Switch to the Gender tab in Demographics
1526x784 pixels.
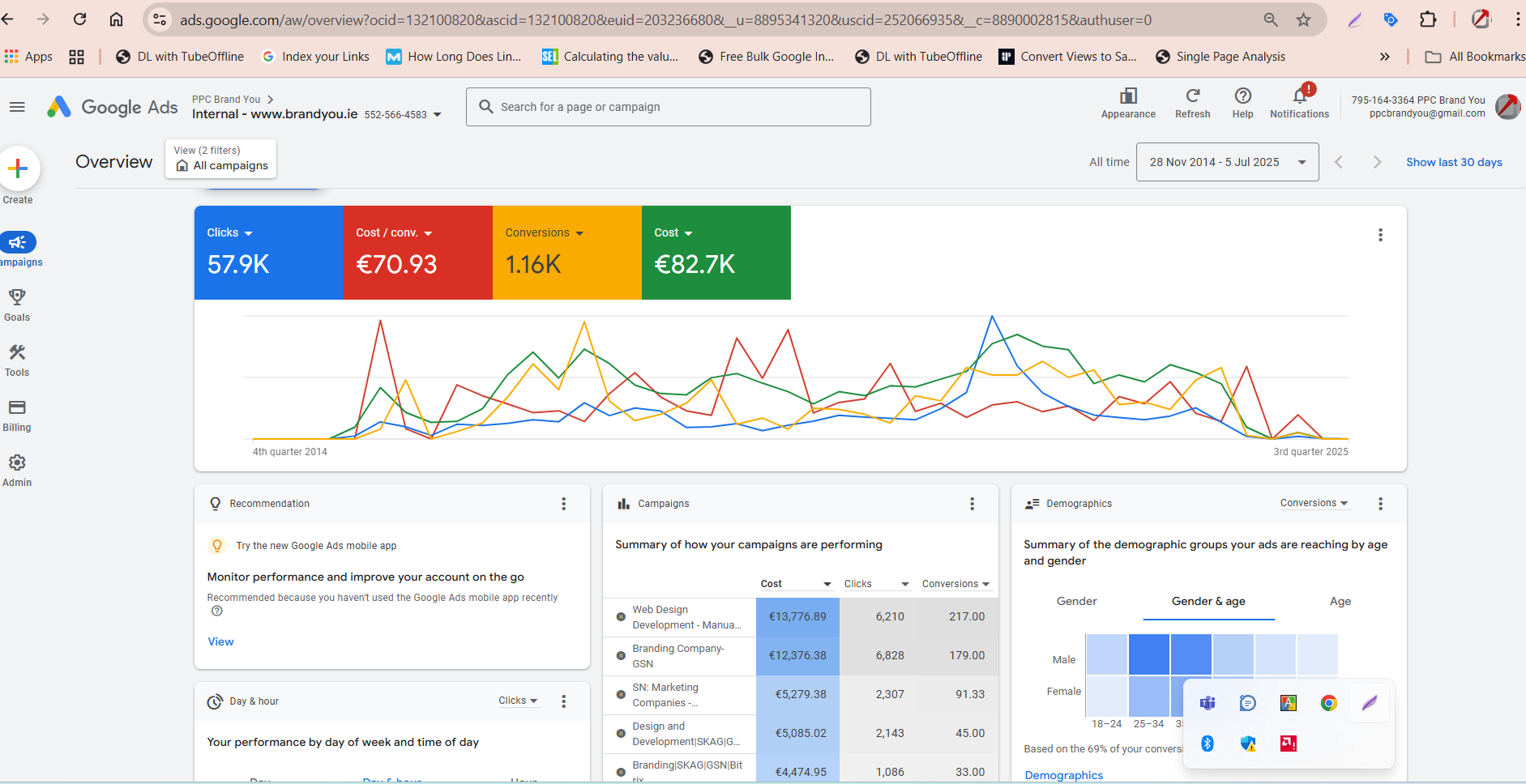click(x=1076, y=601)
